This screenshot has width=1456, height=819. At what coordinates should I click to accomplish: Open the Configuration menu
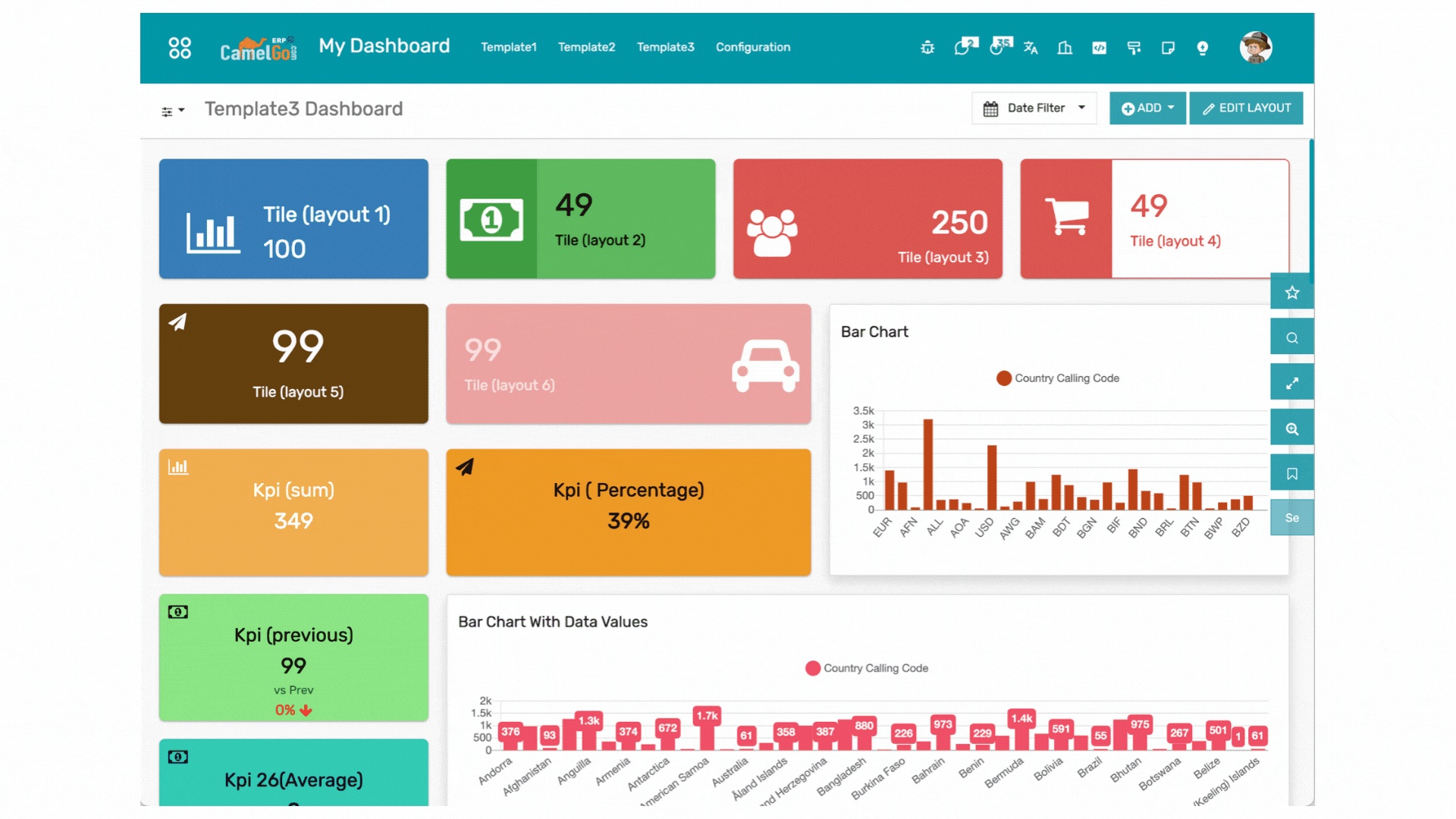pyautogui.click(x=752, y=47)
